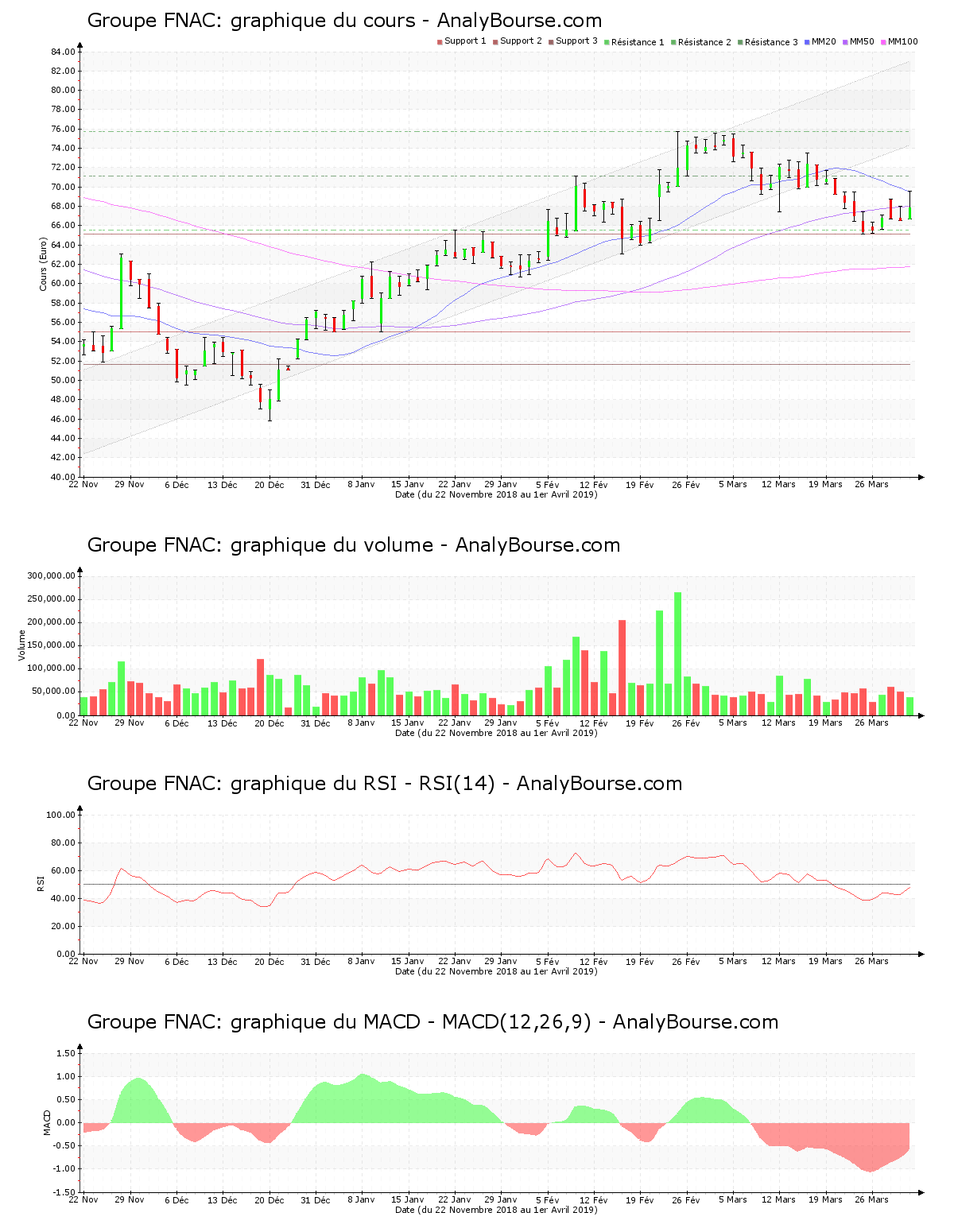This screenshot has width=954, height=1232.
Task: Click '29 Nov' date under RSI chart
Action: [x=130, y=961]
